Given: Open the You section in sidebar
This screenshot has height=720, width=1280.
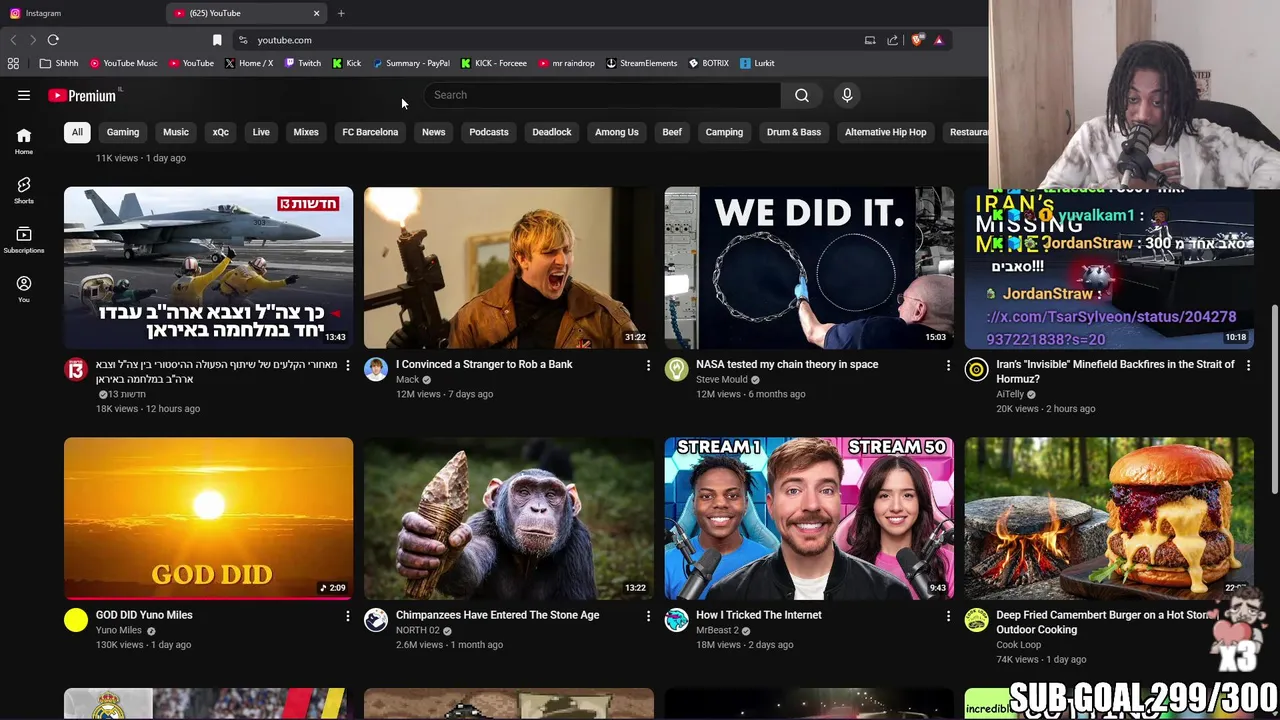Looking at the screenshot, I should [x=24, y=289].
